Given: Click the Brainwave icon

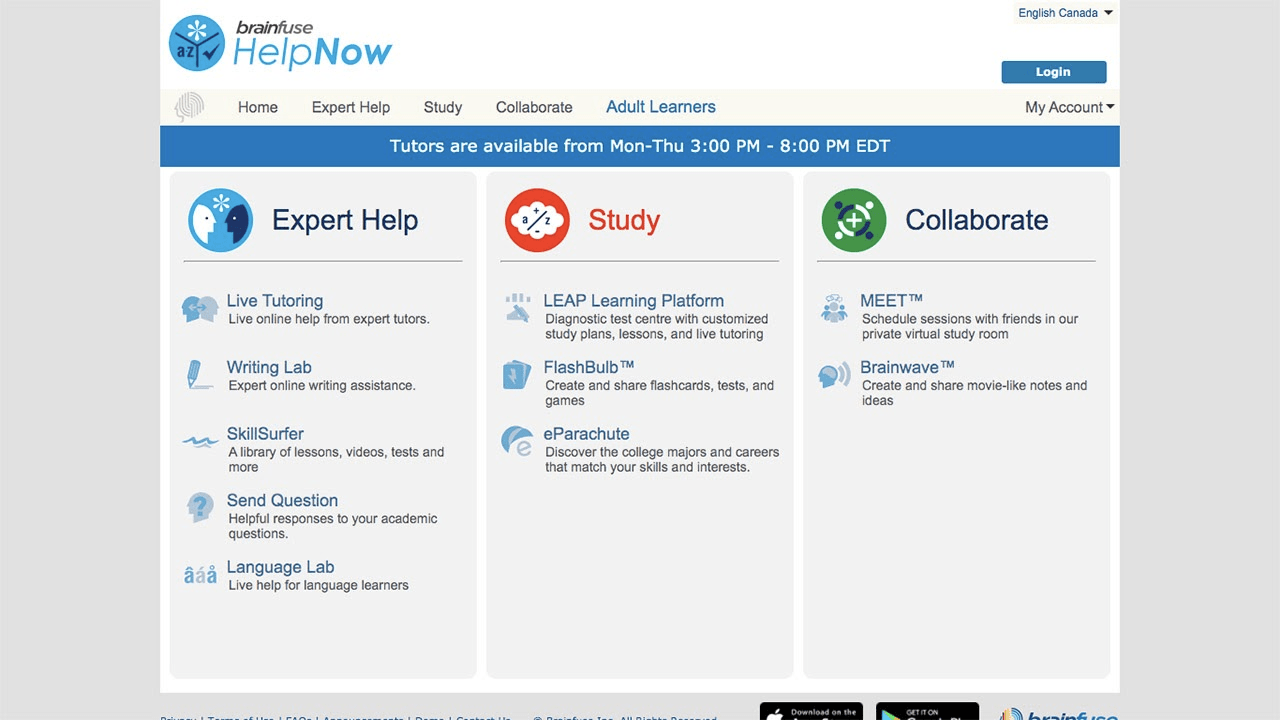Looking at the screenshot, I should [834, 375].
